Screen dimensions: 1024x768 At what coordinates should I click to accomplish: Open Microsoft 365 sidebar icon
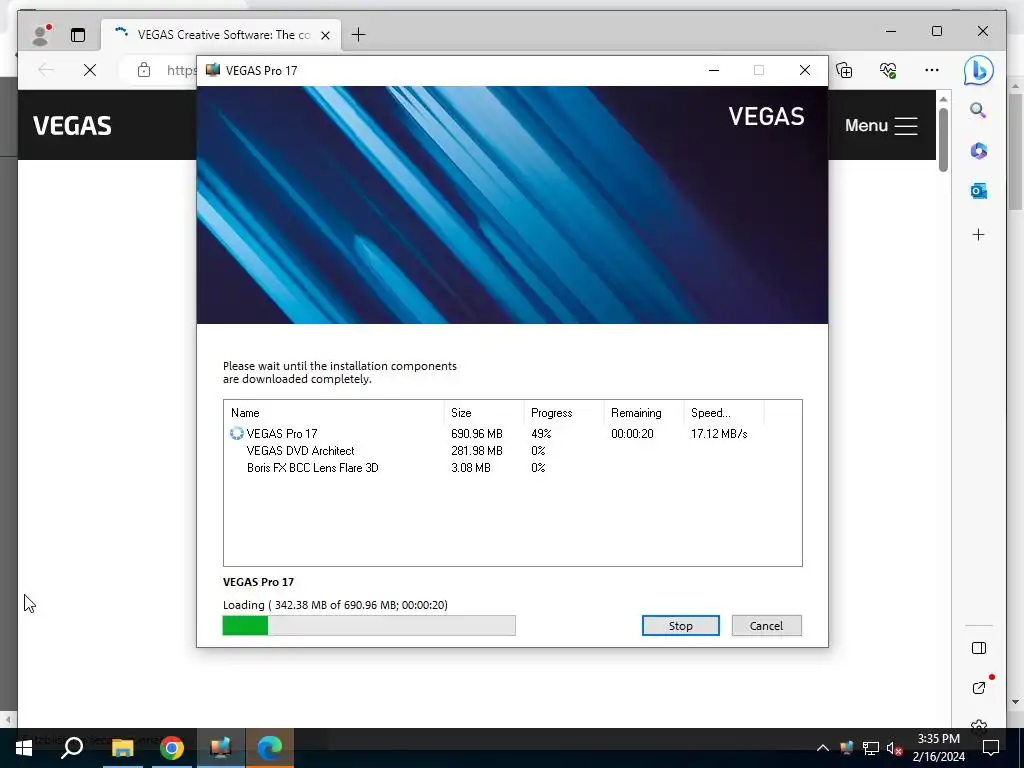pyautogui.click(x=978, y=151)
